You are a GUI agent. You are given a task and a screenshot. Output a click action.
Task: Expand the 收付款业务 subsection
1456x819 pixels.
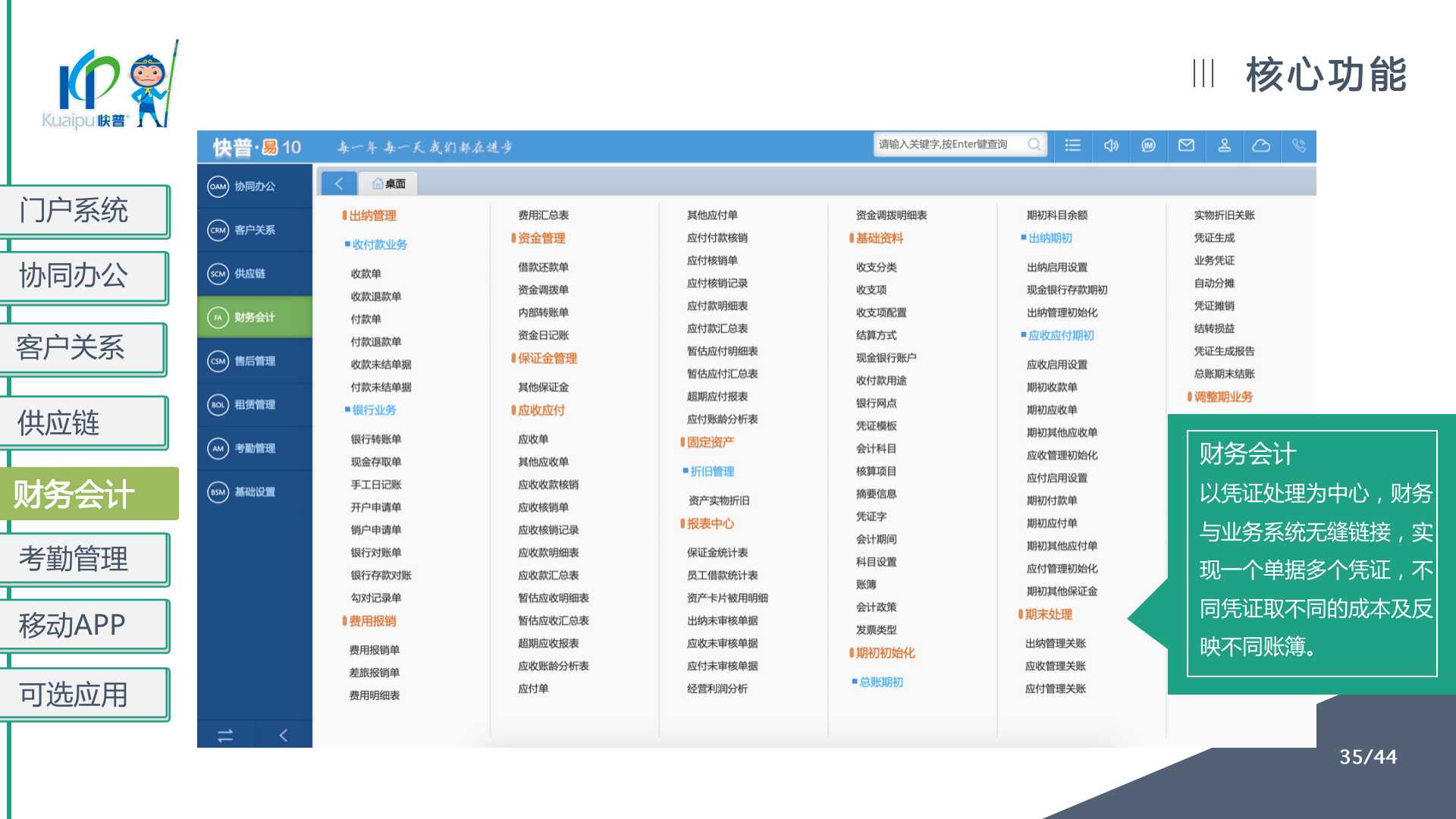coord(379,244)
